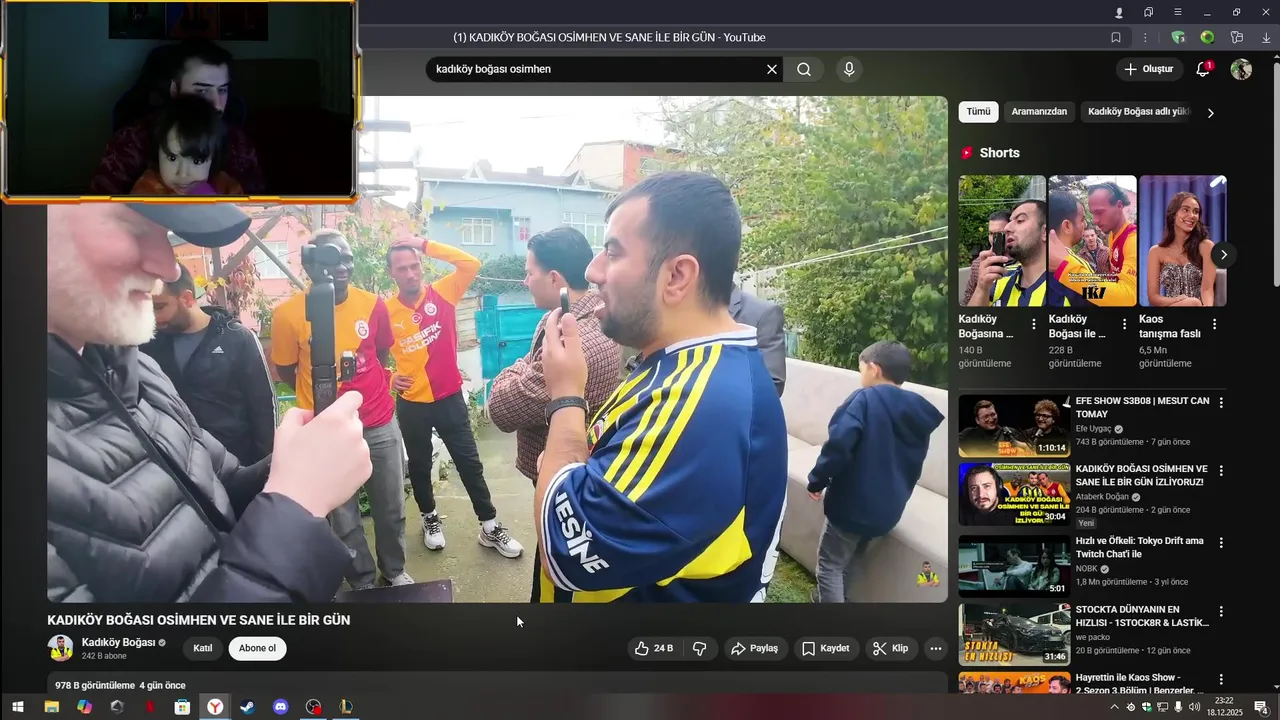The image size is (1280, 720).
Task: Open Paylaş share dialog
Action: (754, 648)
